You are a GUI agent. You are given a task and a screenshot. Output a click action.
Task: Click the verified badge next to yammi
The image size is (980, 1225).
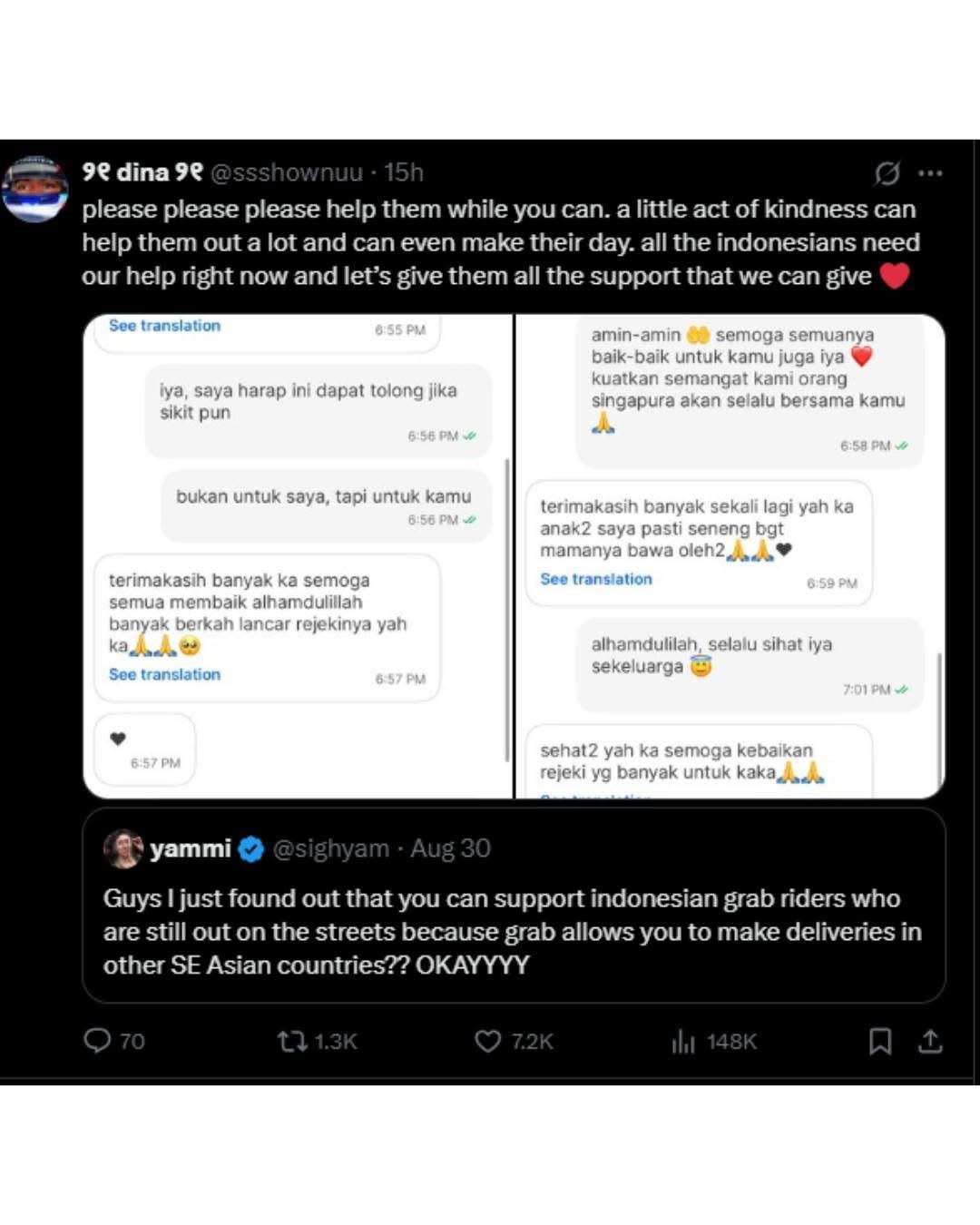tap(251, 849)
